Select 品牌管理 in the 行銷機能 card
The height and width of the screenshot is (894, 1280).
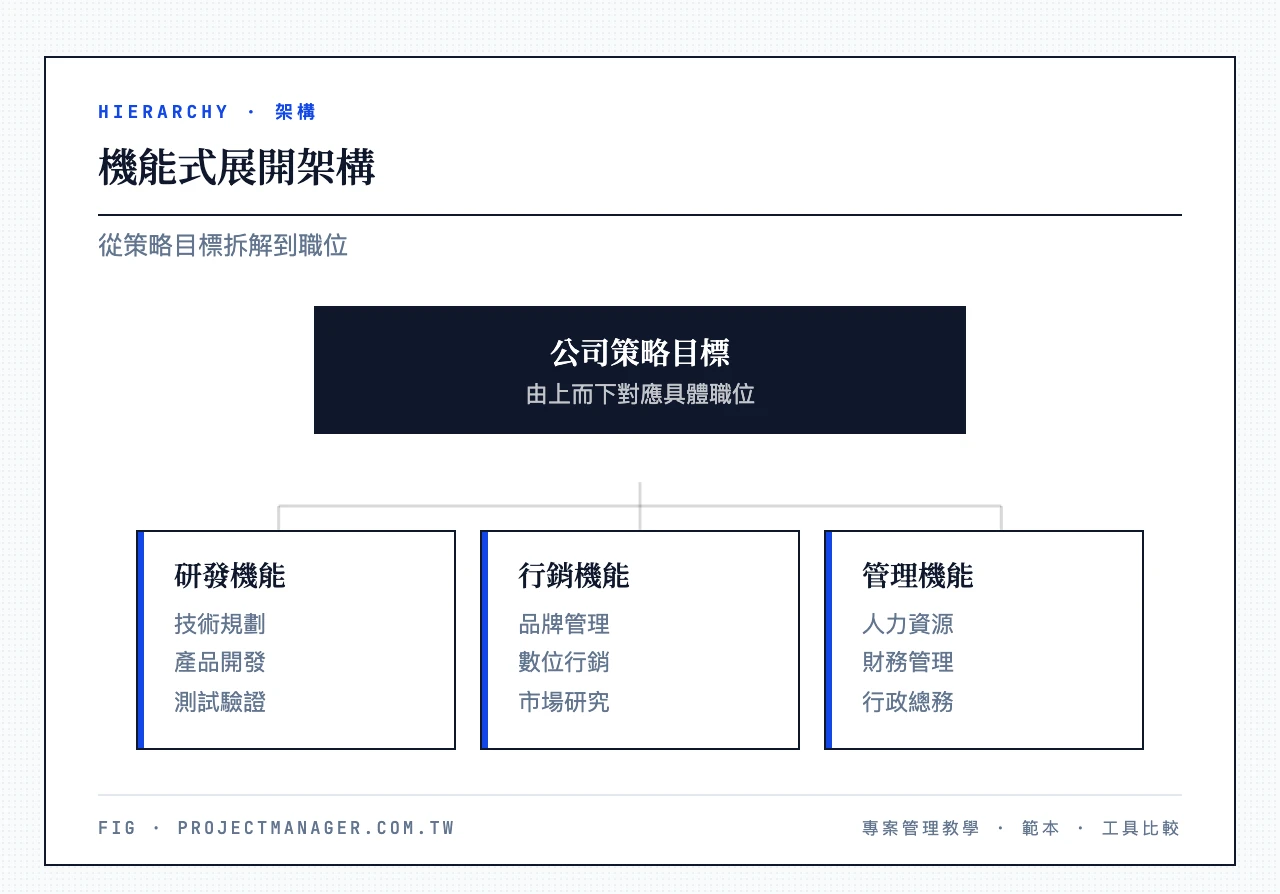(x=564, y=624)
